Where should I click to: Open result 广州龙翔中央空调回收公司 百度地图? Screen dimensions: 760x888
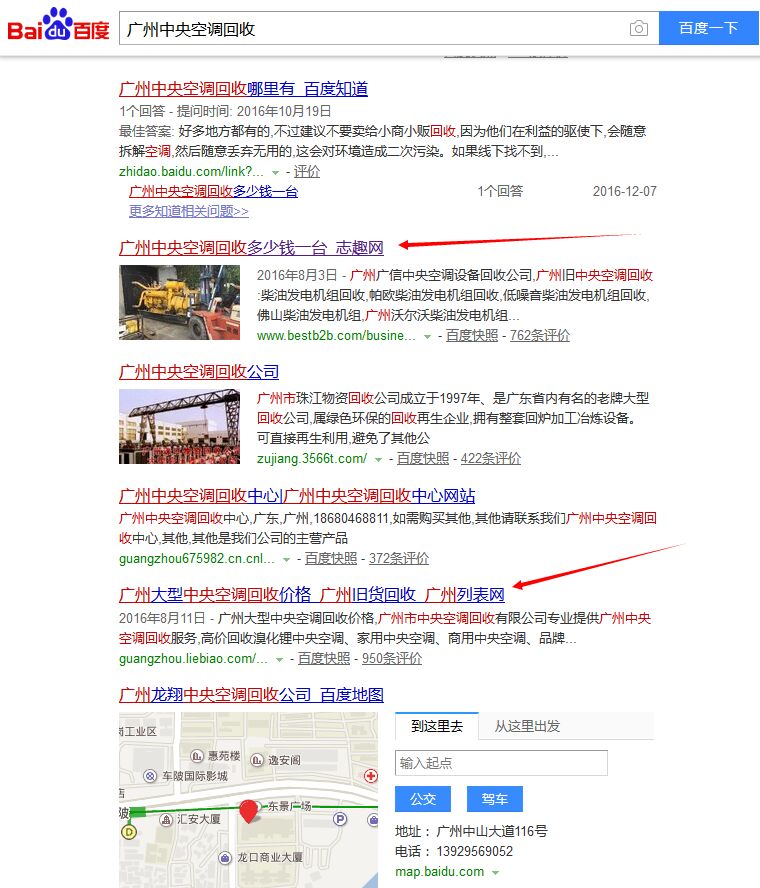click(x=251, y=695)
